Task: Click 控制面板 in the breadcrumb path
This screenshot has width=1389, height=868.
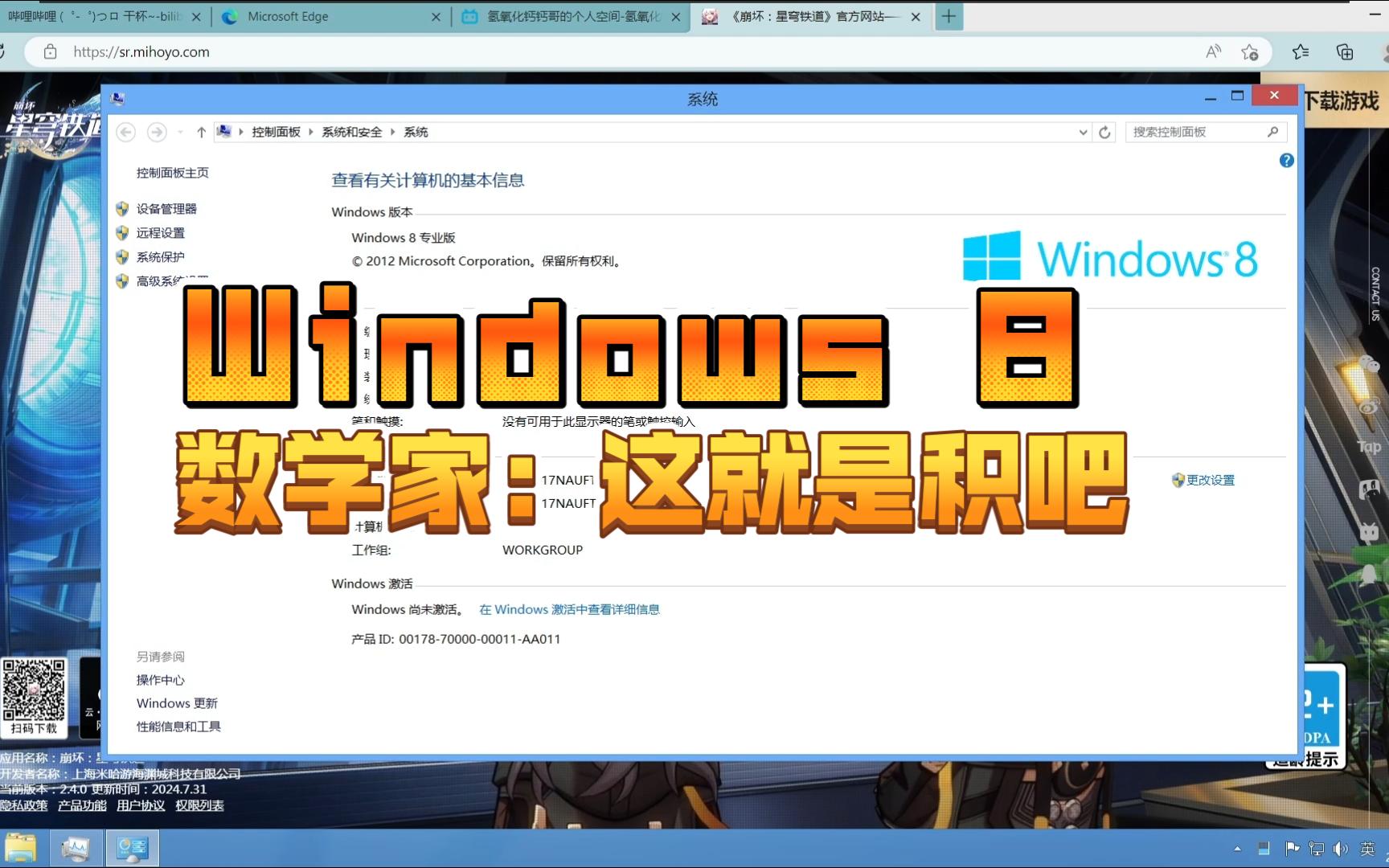Action: click(x=276, y=132)
